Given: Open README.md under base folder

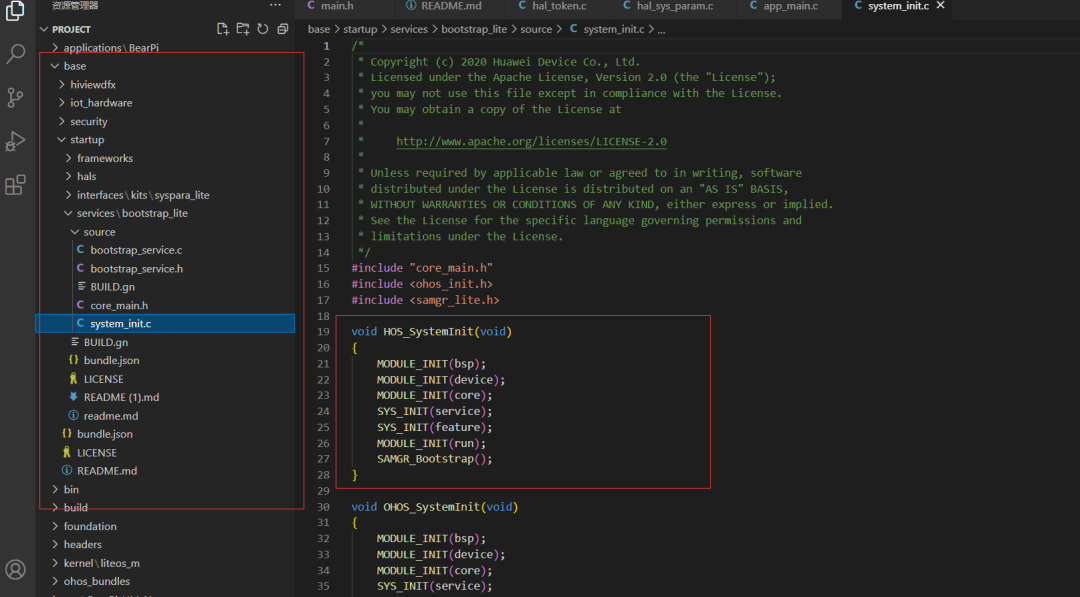Looking at the screenshot, I should click(107, 471).
